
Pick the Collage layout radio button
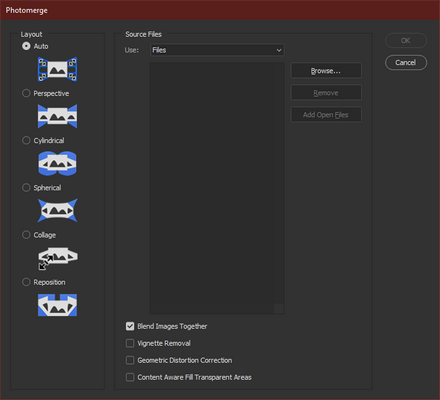[26, 235]
